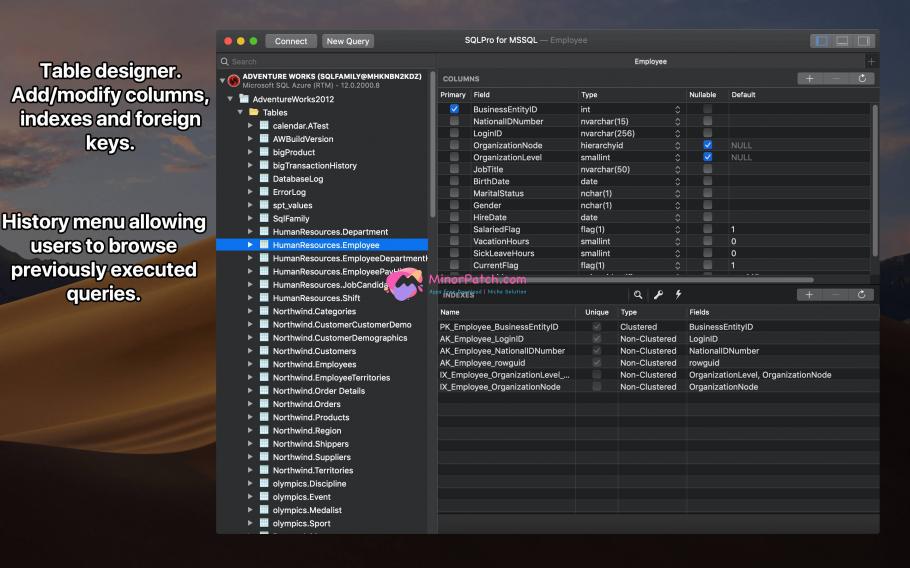Expand the Northwind.Customers table

coord(250,351)
